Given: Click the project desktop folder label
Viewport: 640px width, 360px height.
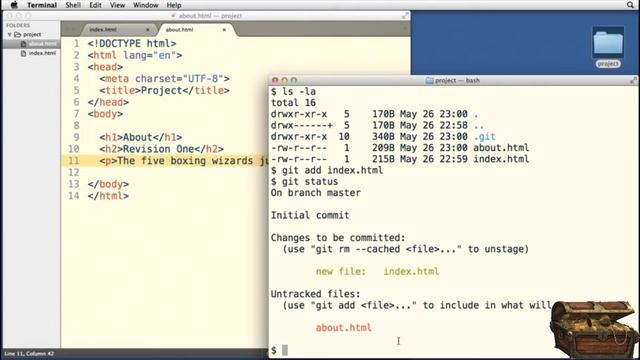Looking at the screenshot, I should [608, 64].
